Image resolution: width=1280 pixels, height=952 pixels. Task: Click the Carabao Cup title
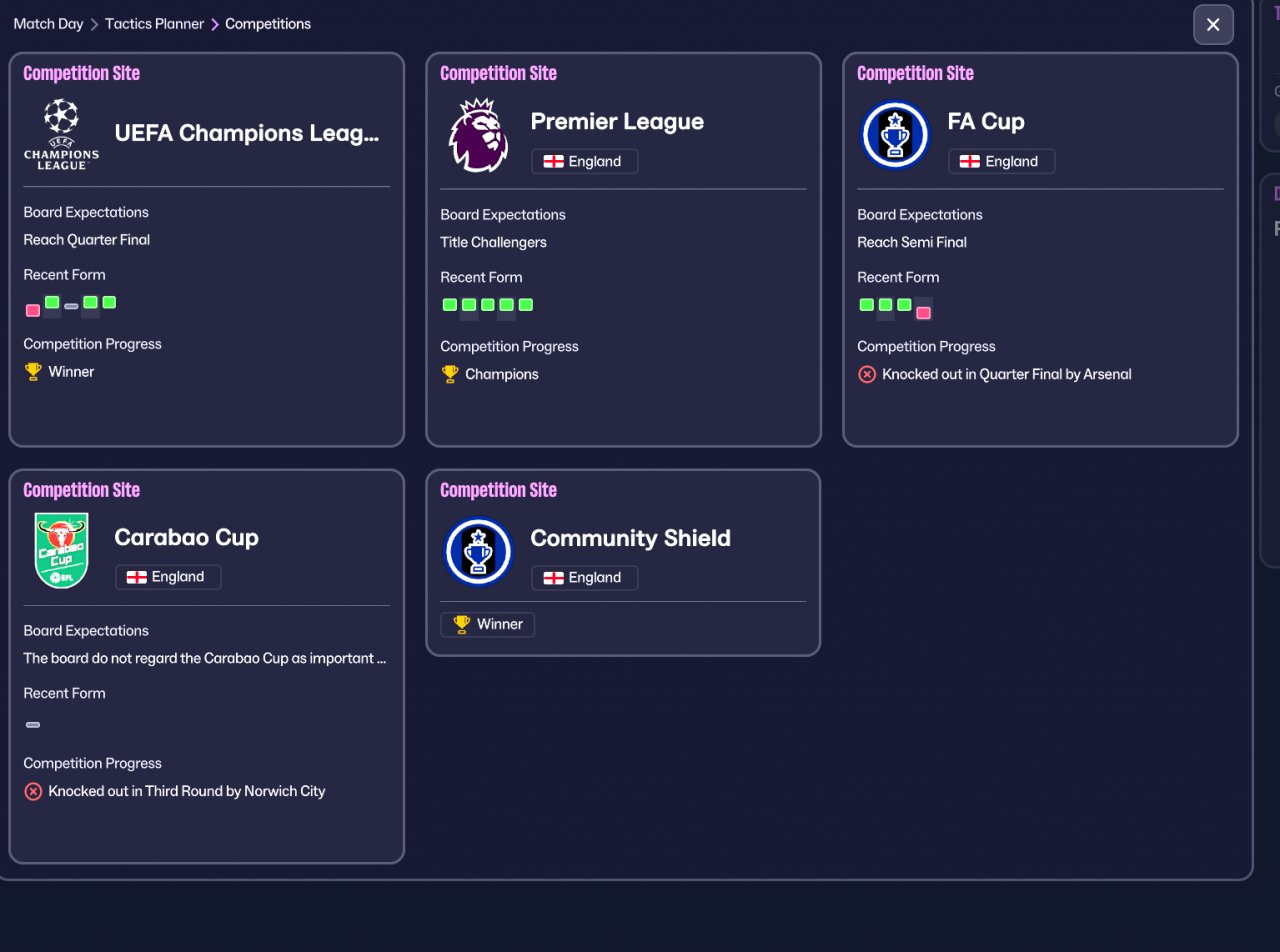click(186, 537)
